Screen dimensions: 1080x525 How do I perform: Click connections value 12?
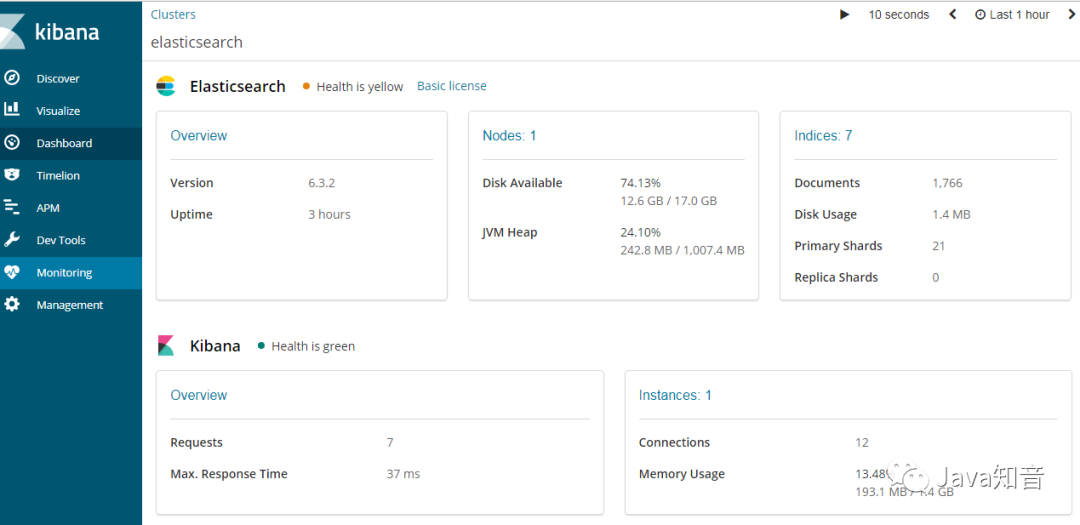point(862,443)
